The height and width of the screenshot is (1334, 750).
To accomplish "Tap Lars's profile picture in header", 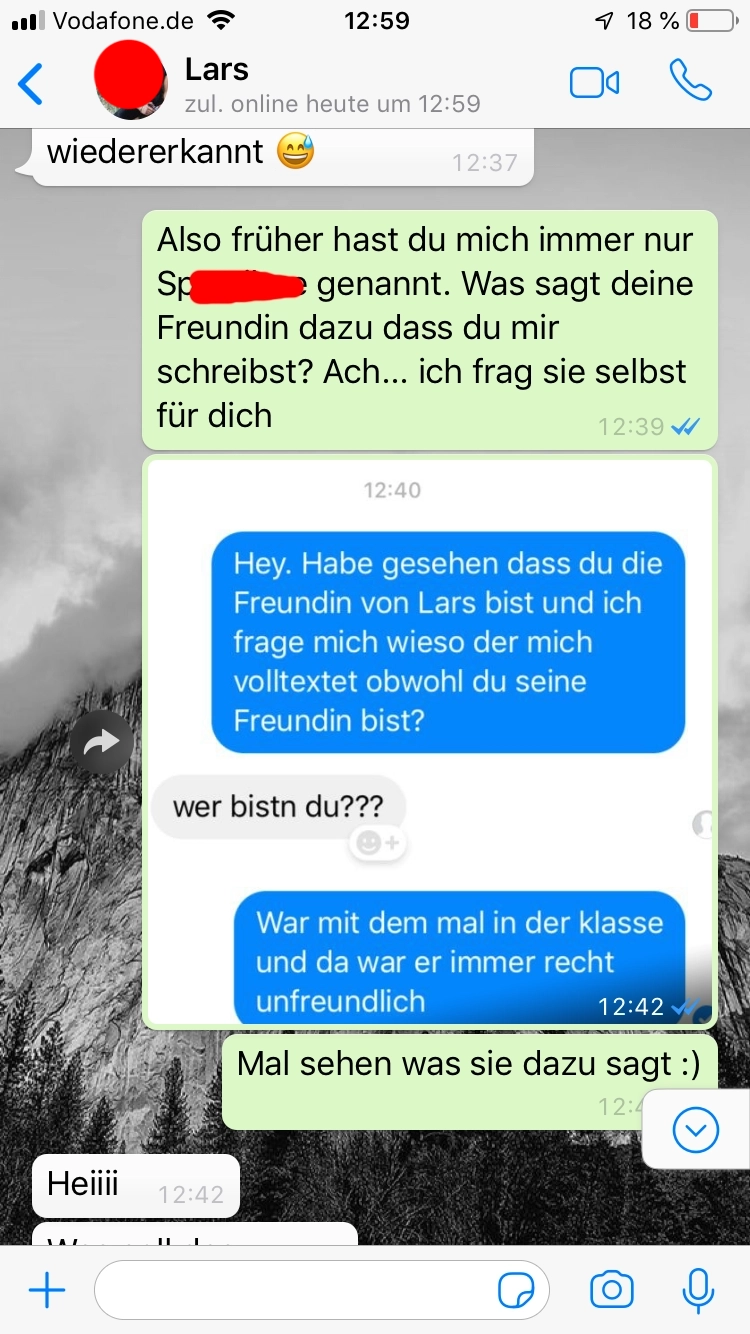I will click(131, 79).
